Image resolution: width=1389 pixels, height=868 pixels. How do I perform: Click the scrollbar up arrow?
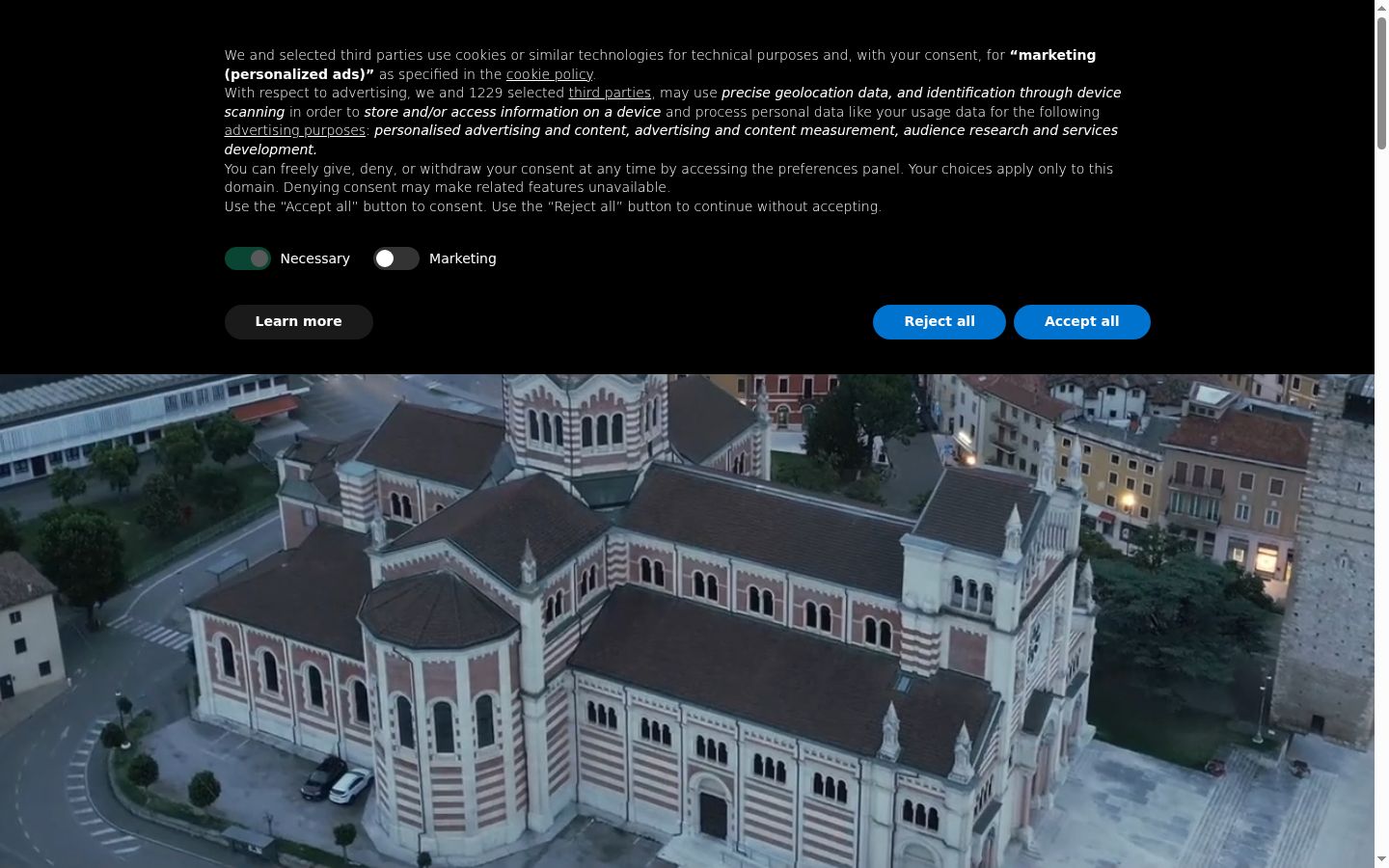click(1381, 7)
